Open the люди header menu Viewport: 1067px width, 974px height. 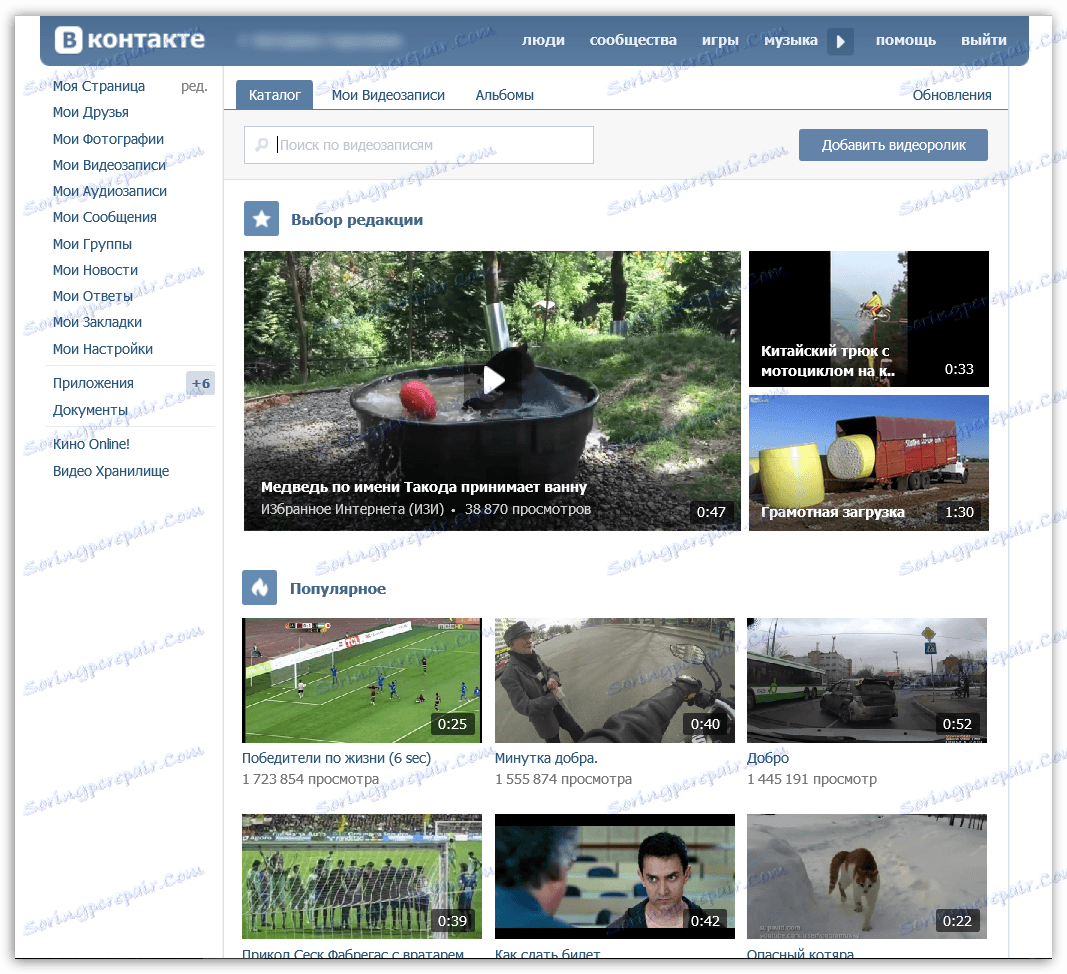click(543, 40)
